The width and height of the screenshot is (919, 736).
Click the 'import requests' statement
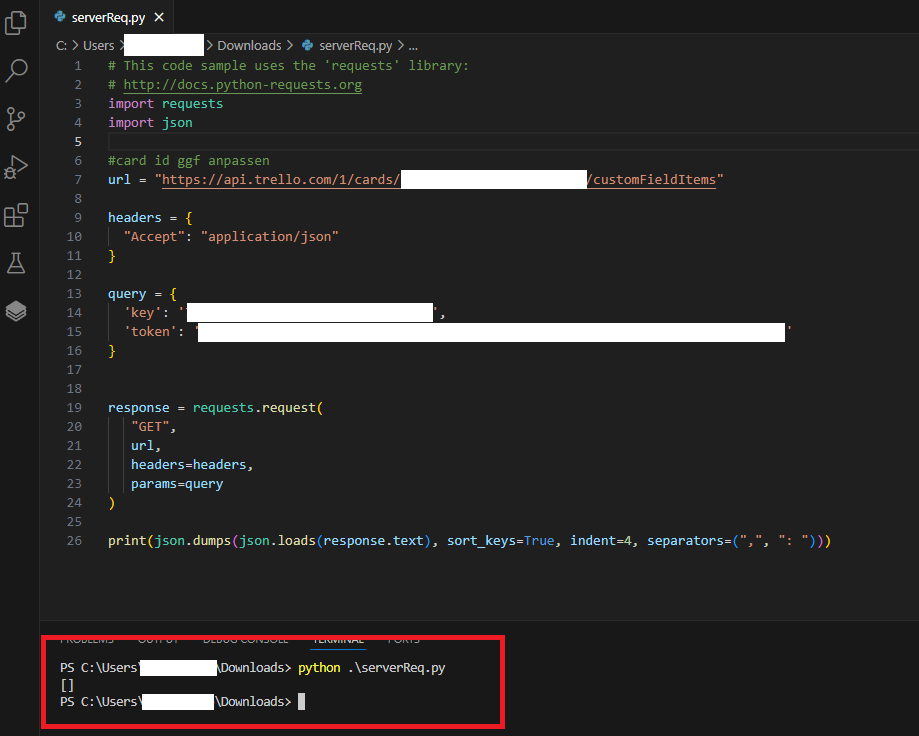(x=165, y=104)
